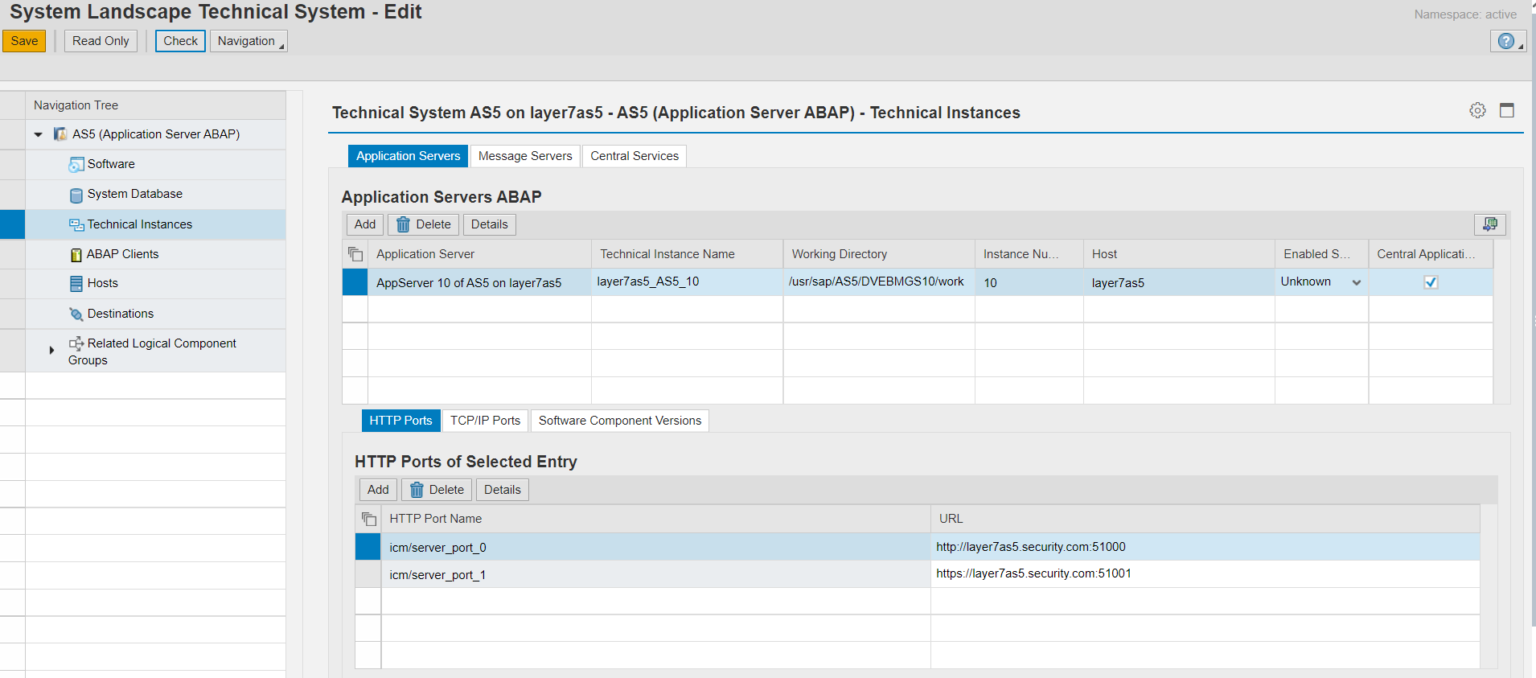The height and width of the screenshot is (678, 1536).
Task: Open the help question mark icon
Action: pos(1506,41)
